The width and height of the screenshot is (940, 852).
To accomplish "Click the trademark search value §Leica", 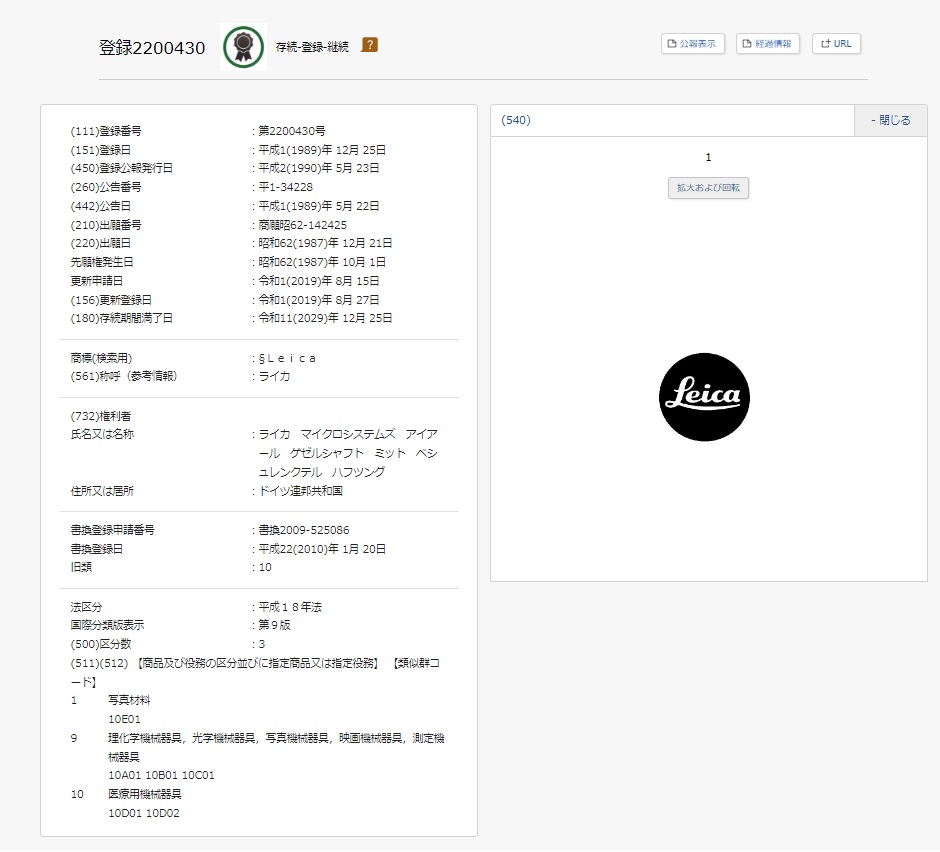I will [x=287, y=359].
